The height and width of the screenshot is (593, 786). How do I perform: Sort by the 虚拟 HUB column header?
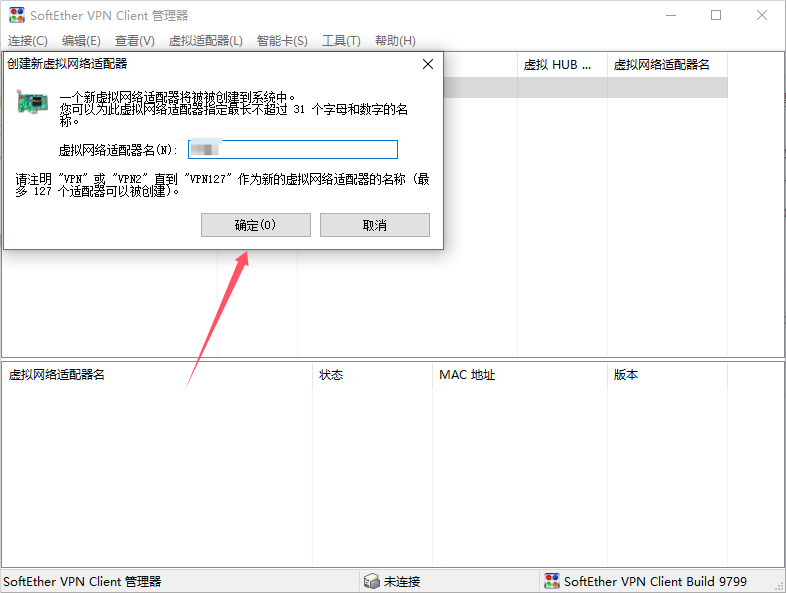tap(560, 64)
